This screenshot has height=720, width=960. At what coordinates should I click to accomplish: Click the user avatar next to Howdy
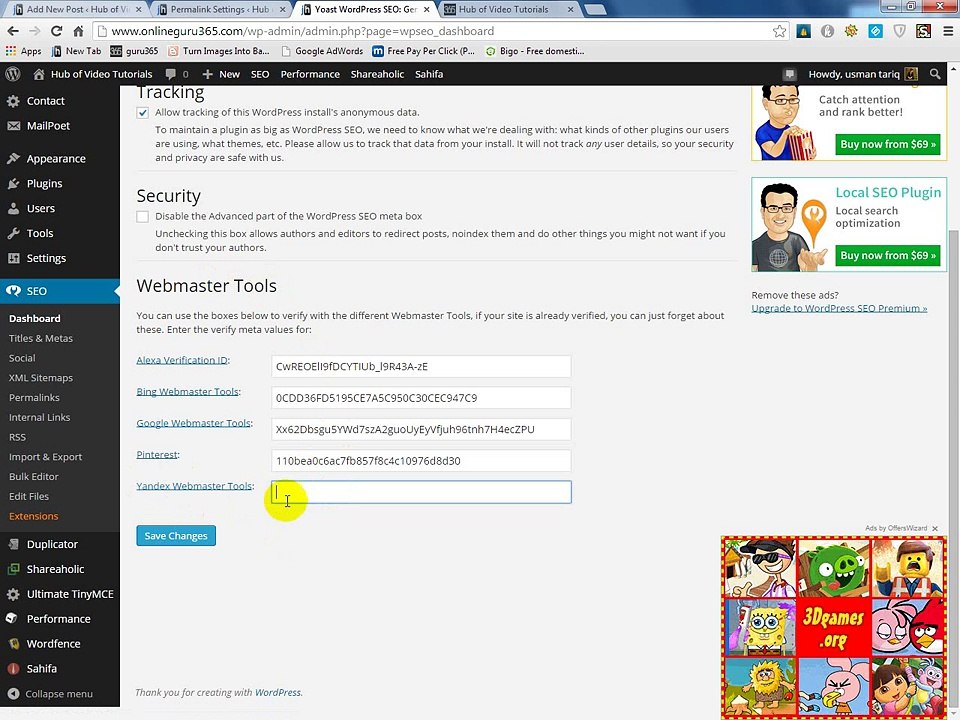click(911, 74)
